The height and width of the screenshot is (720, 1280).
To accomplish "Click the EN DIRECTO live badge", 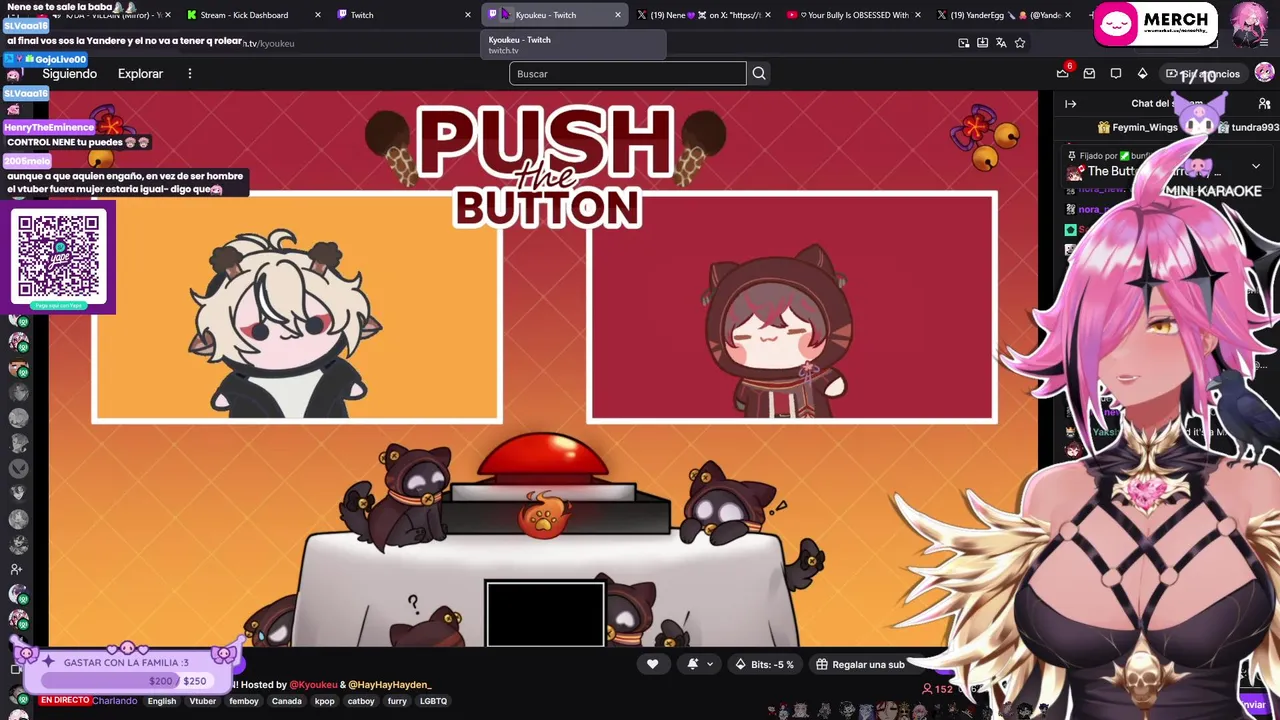I will 65,701.
